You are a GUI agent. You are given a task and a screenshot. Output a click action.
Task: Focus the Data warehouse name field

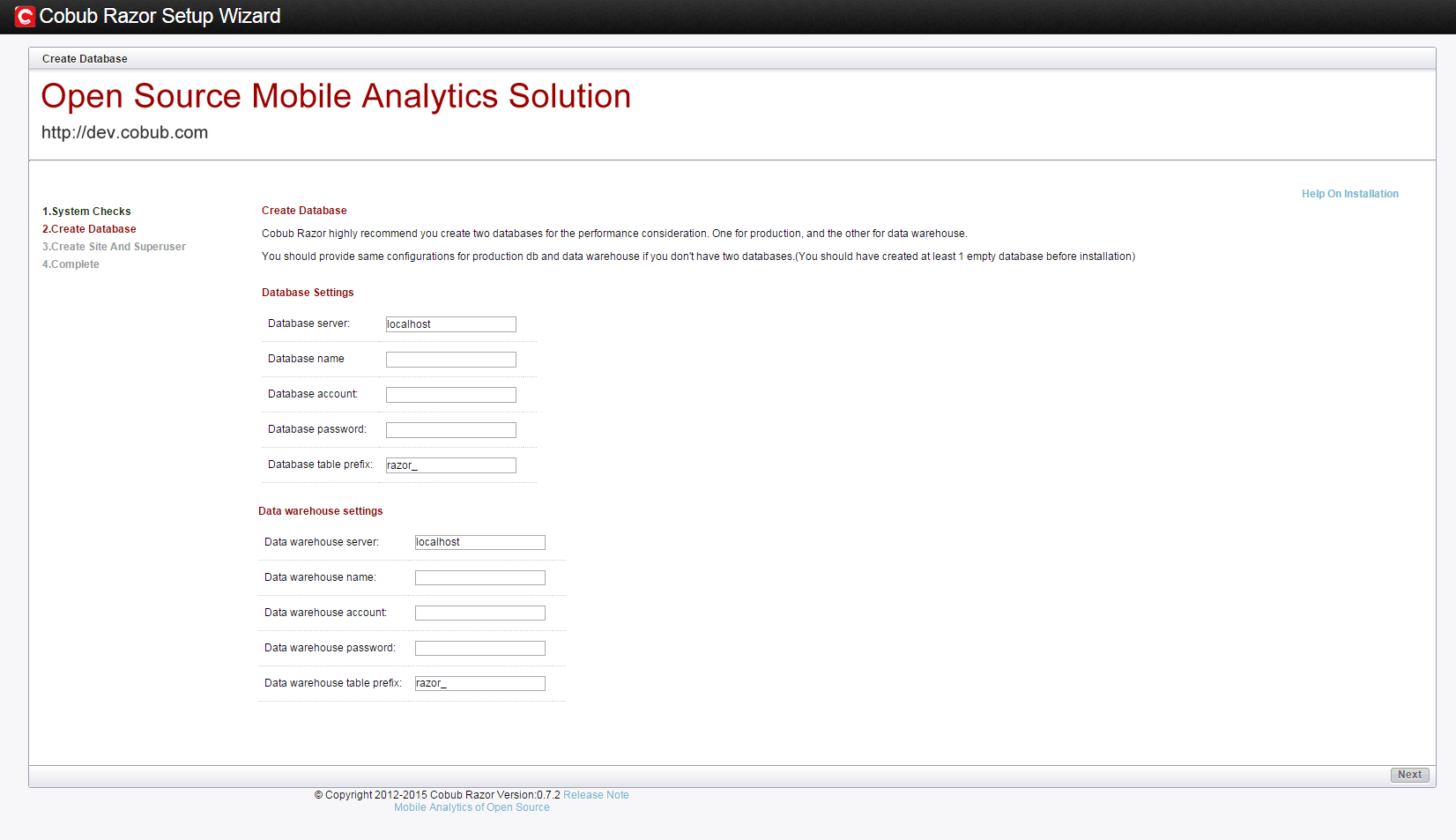point(479,577)
